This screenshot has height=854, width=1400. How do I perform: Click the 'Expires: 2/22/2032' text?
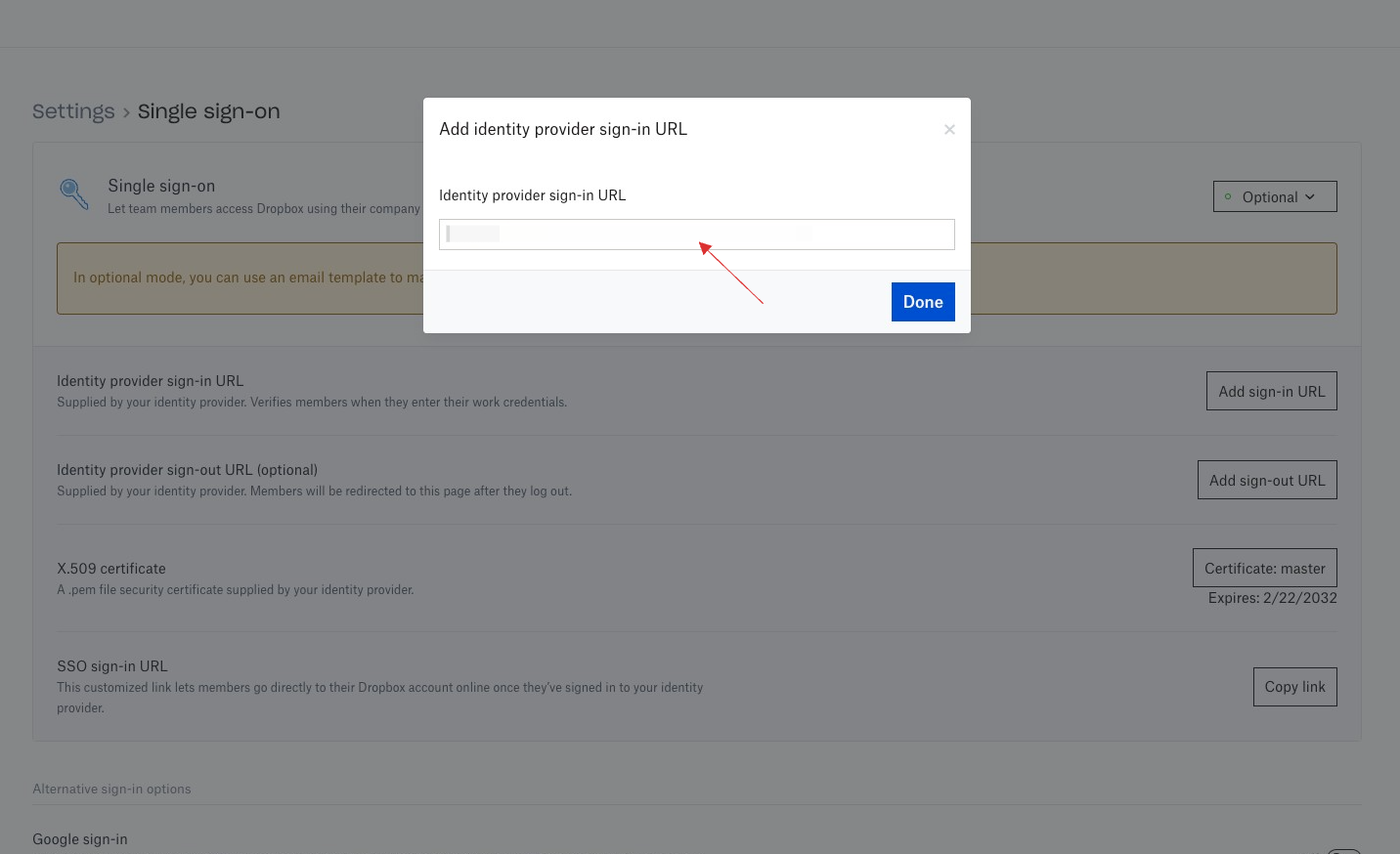(1272, 598)
